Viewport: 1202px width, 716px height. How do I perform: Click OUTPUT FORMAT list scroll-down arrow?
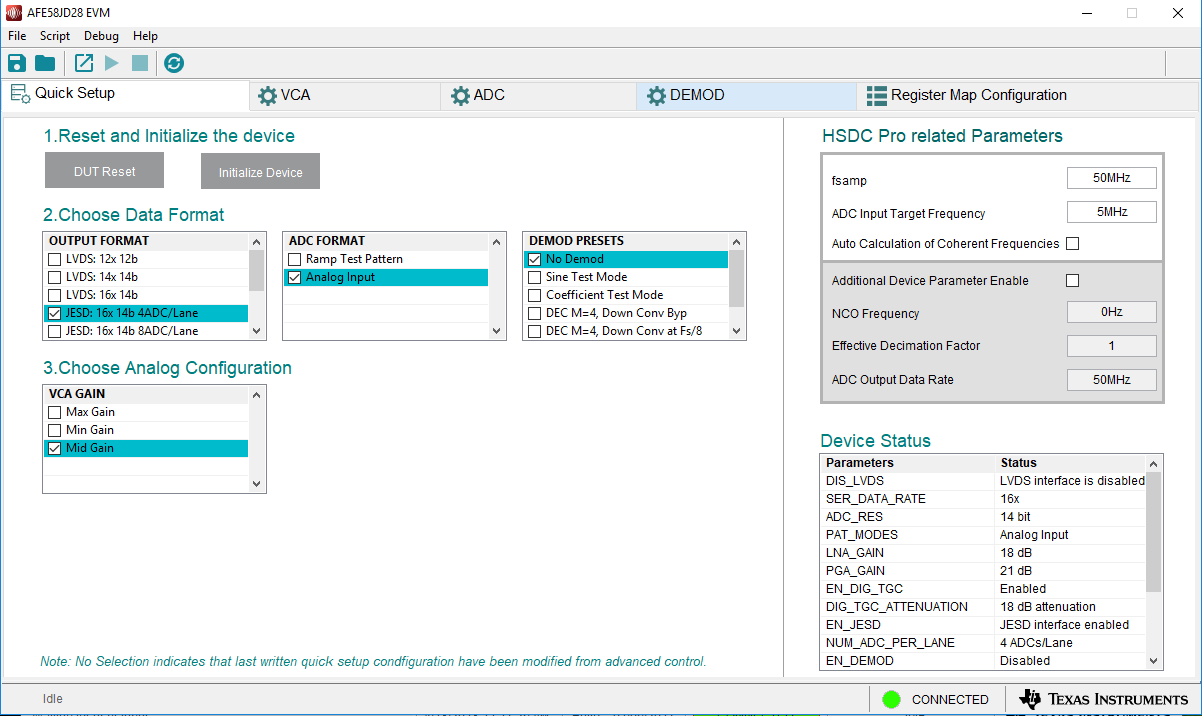tap(257, 331)
